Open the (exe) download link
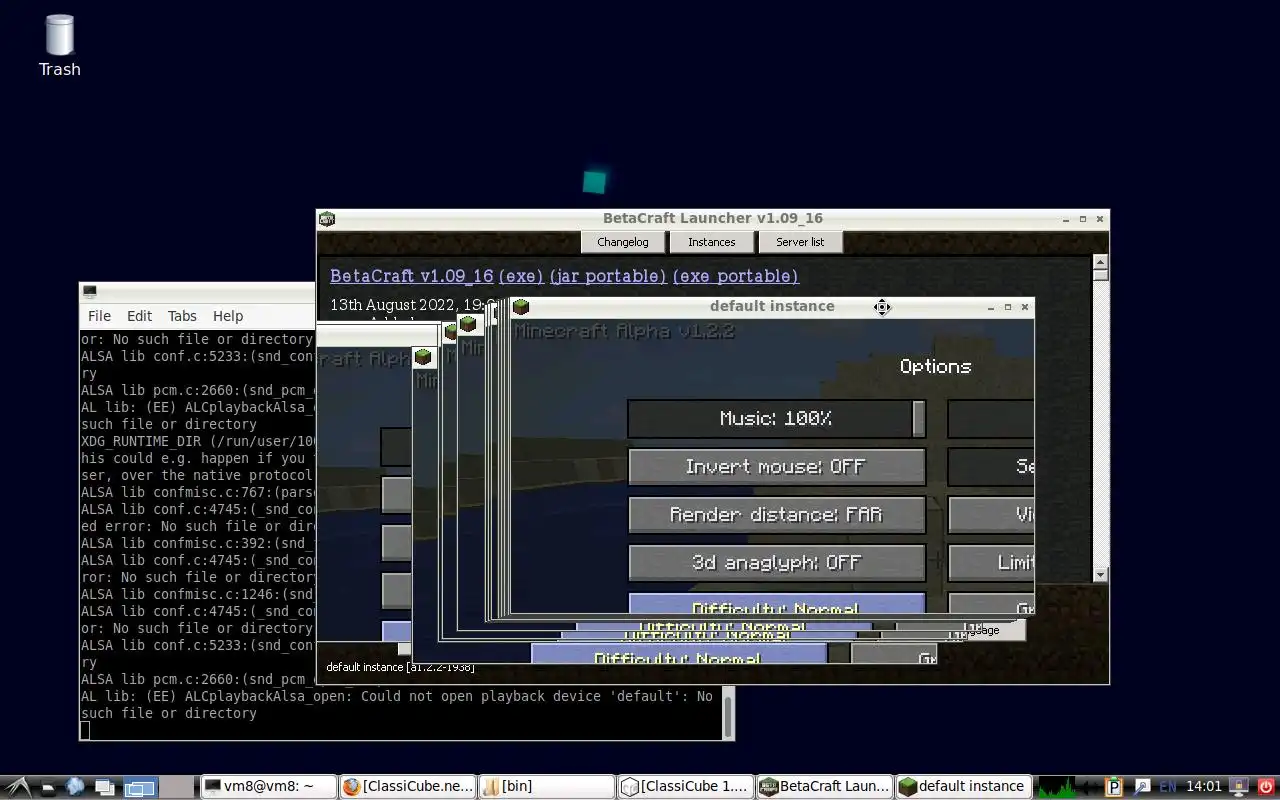 (x=521, y=276)
